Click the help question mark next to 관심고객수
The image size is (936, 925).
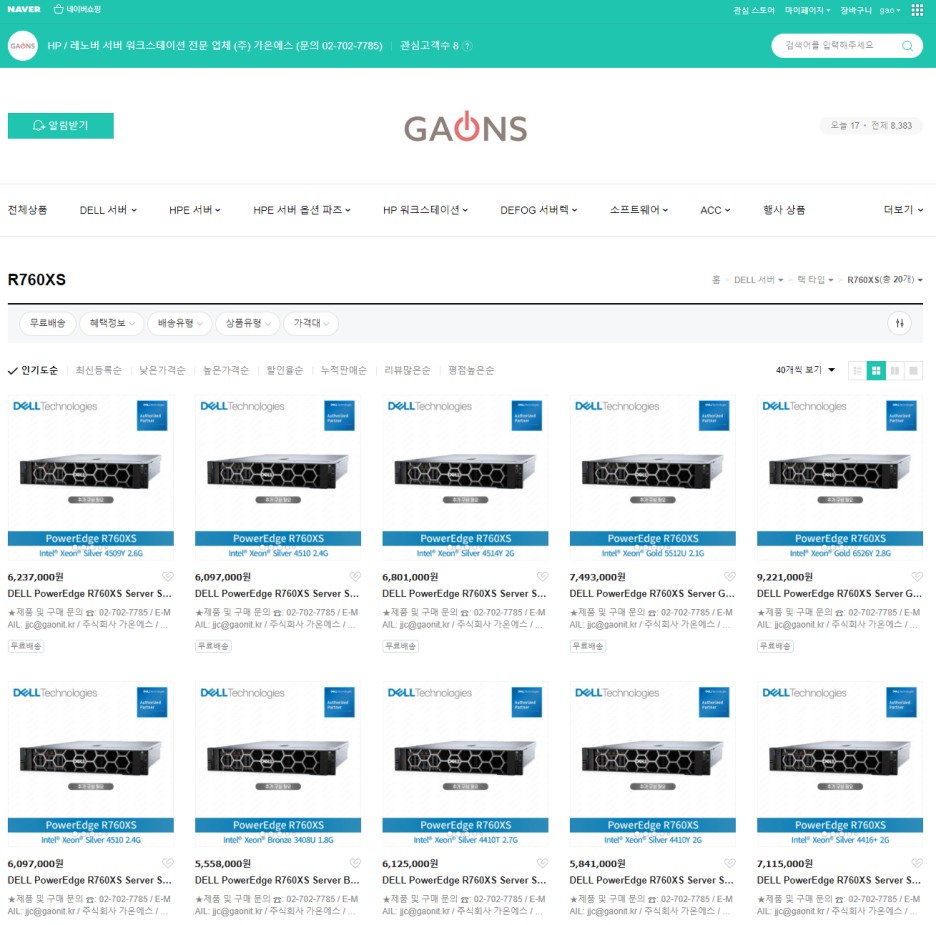coord(467,46)
